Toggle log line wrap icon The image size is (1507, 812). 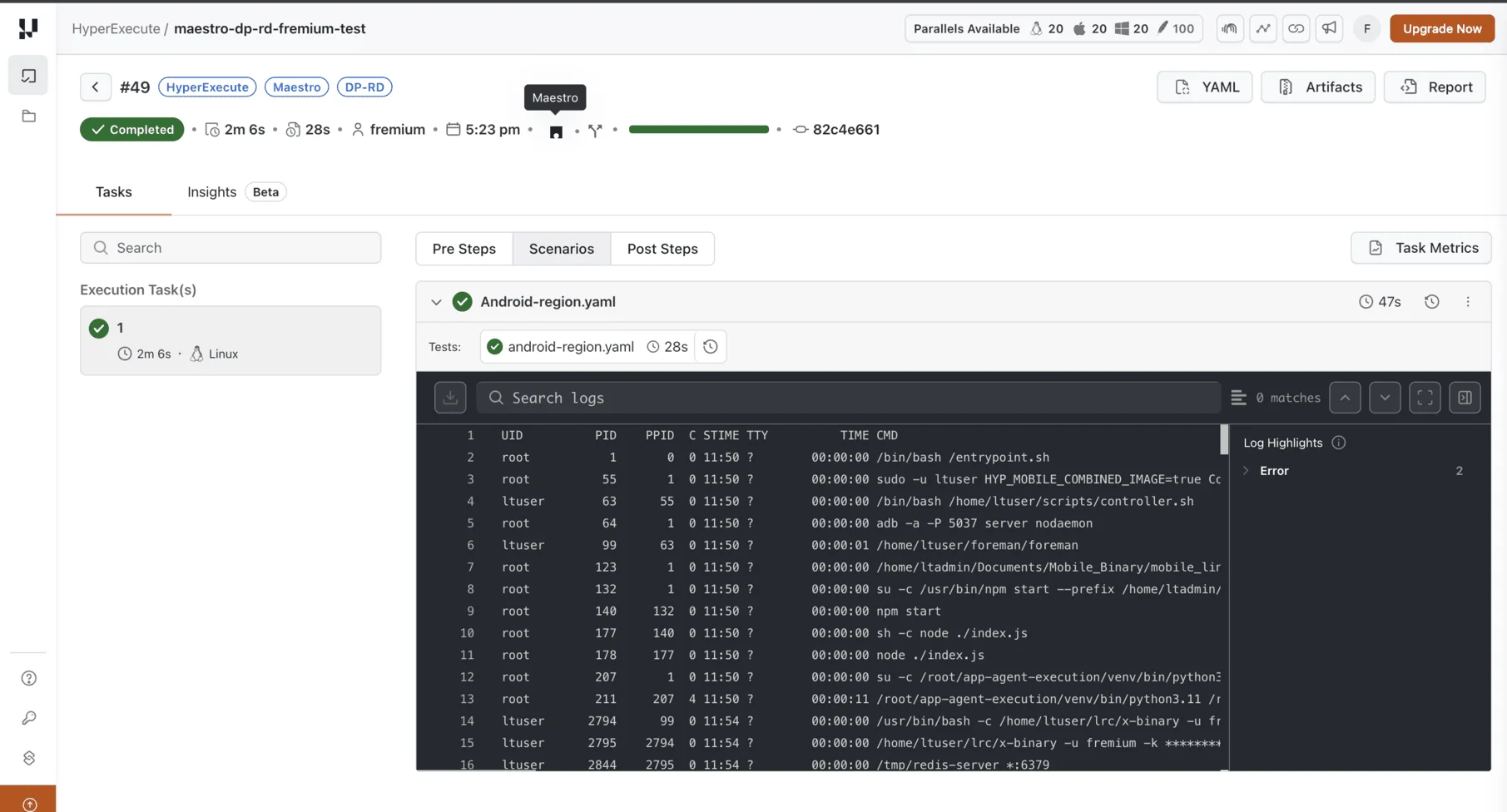pos(1238,398)
